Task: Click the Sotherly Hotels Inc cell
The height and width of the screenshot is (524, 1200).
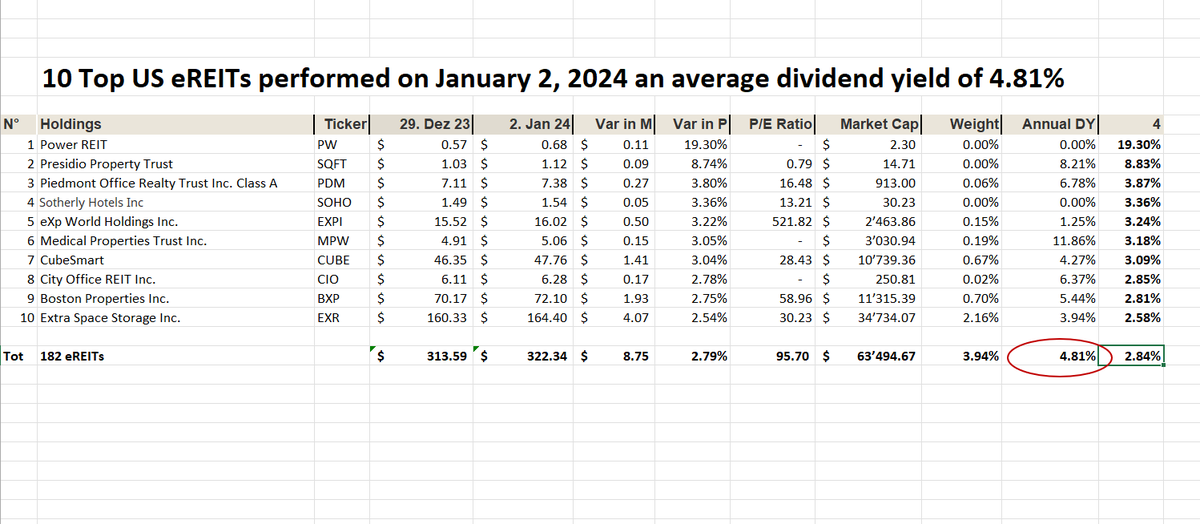Action: [x=175, y=202]
